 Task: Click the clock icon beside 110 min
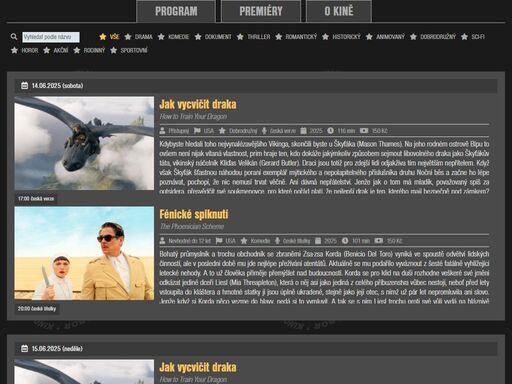[330, 131]
